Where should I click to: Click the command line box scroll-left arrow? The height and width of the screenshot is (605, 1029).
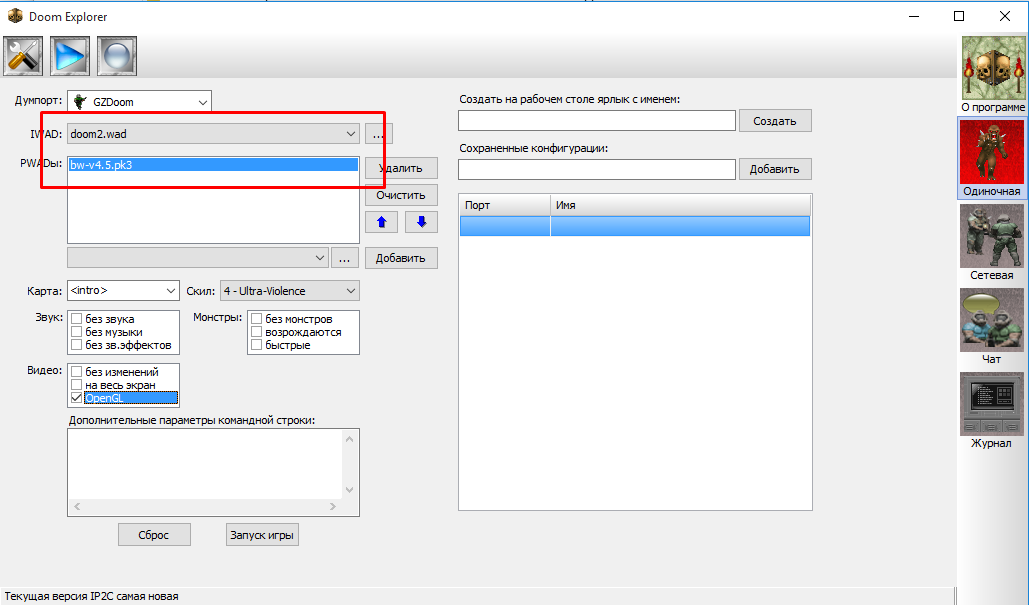tap(77, 507)
